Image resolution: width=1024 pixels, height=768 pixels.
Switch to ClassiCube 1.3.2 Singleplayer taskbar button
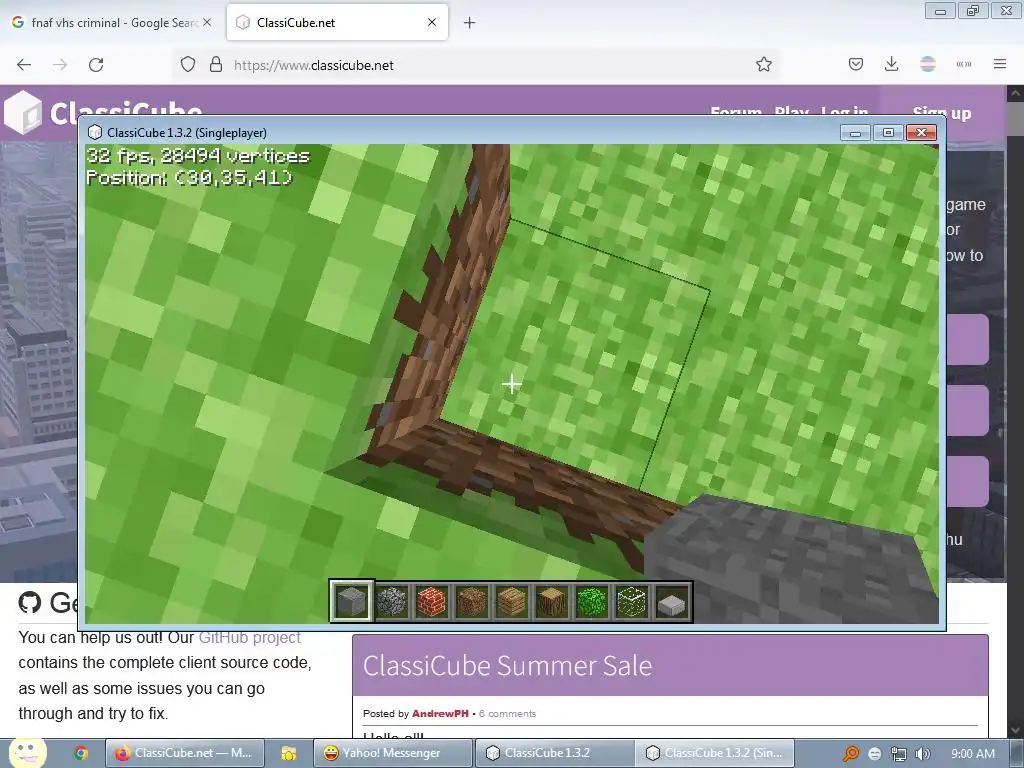[714, 753]
